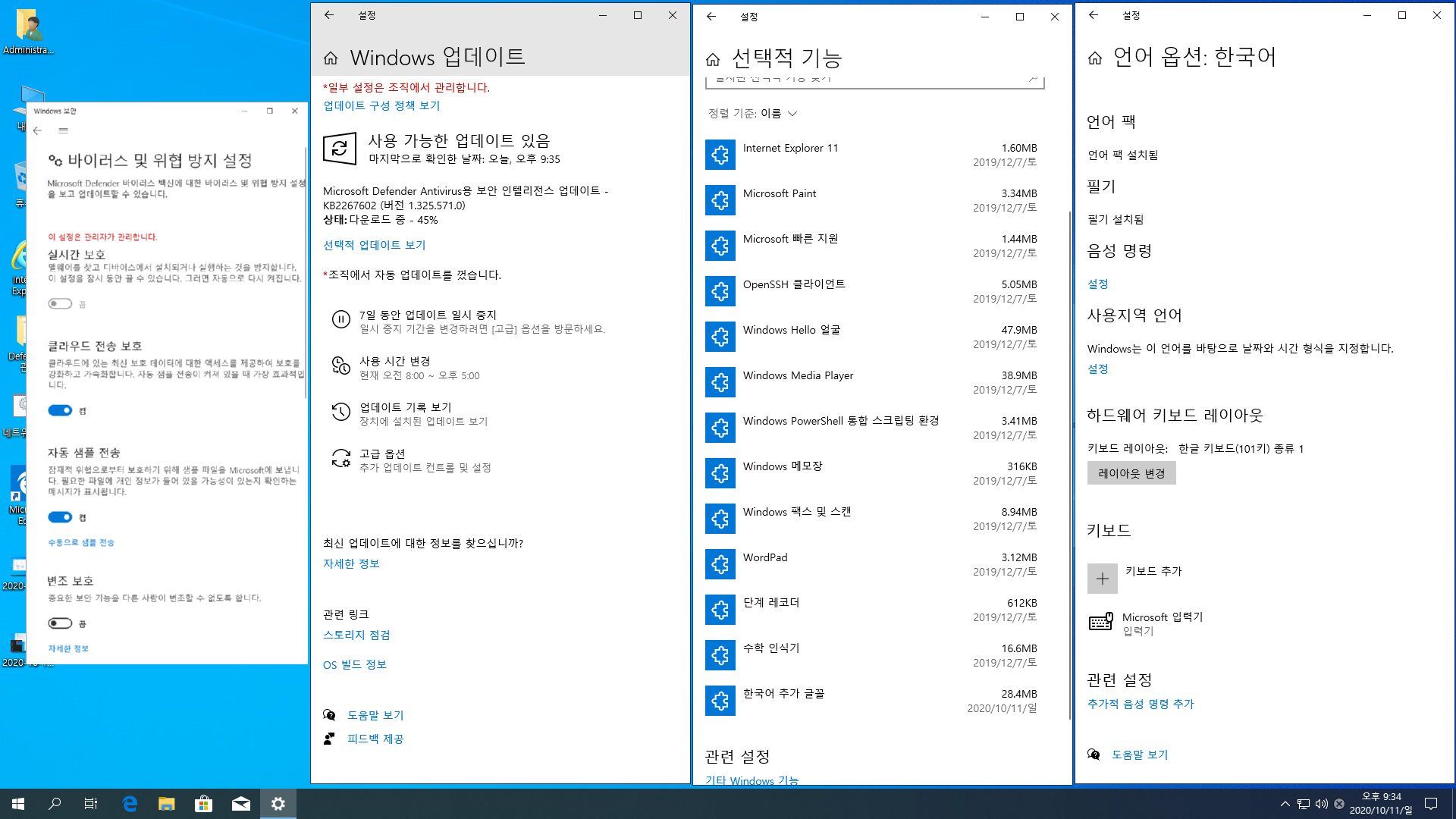Open change active hours clock icon
The height and width of the screenshot is (819, 1456).
(340, 366)
